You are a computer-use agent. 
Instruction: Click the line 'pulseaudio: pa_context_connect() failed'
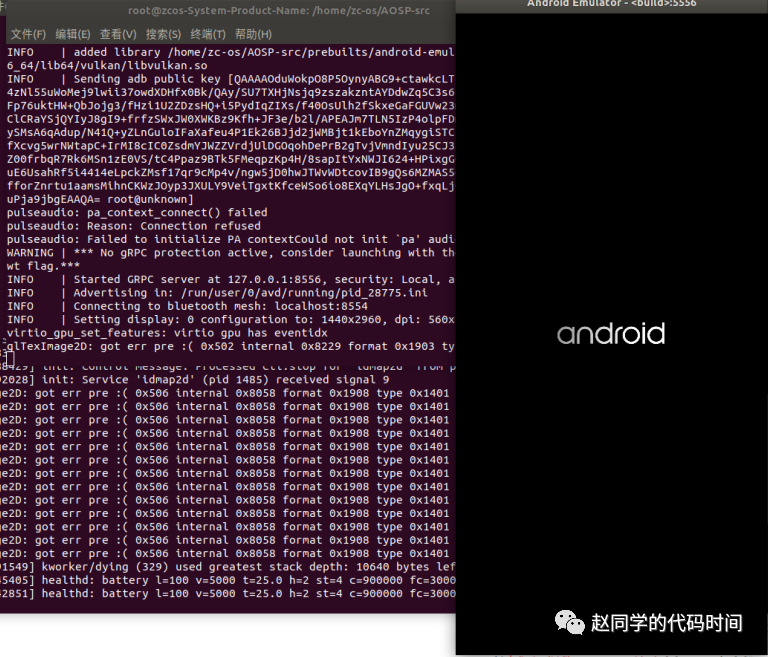(x=137, y=213)
